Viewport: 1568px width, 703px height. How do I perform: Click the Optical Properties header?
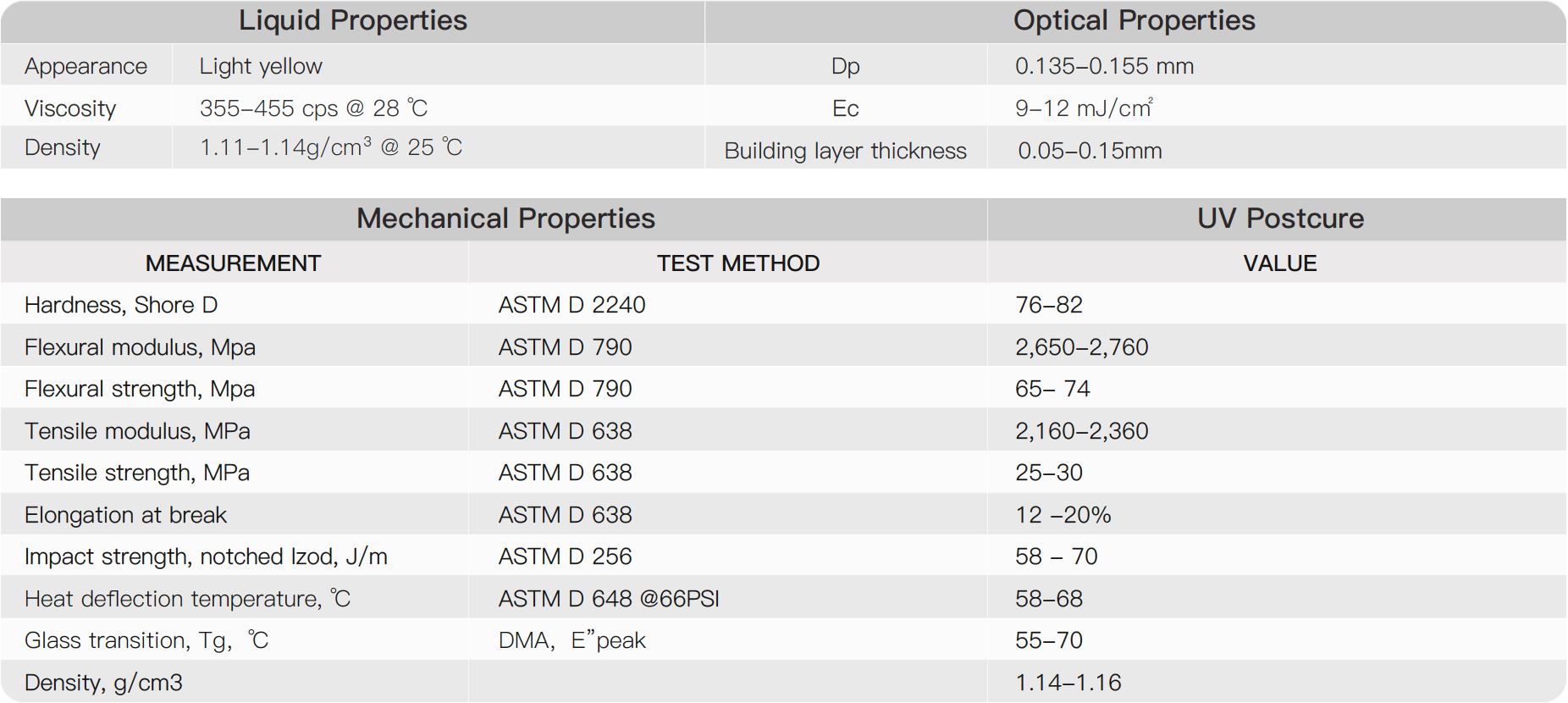[1134, 20]
